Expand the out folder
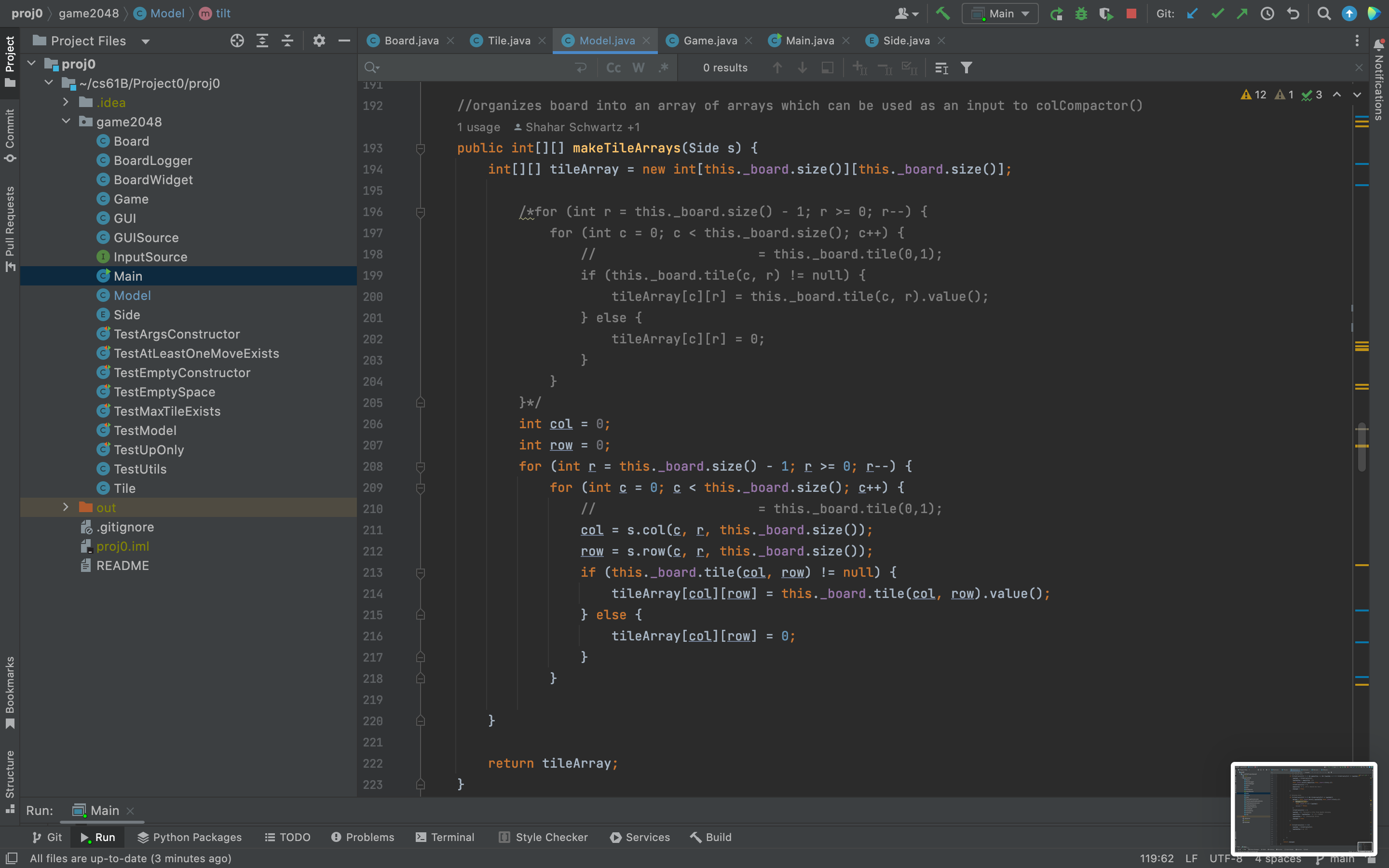This screenshot has width=1389, height=868. [x=66, y=507]
